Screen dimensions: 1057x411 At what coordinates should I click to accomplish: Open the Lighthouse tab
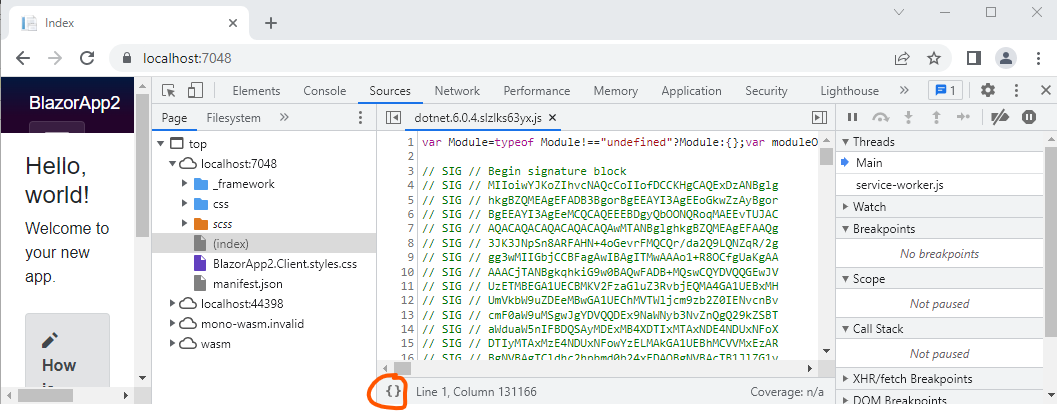(849, 91)
